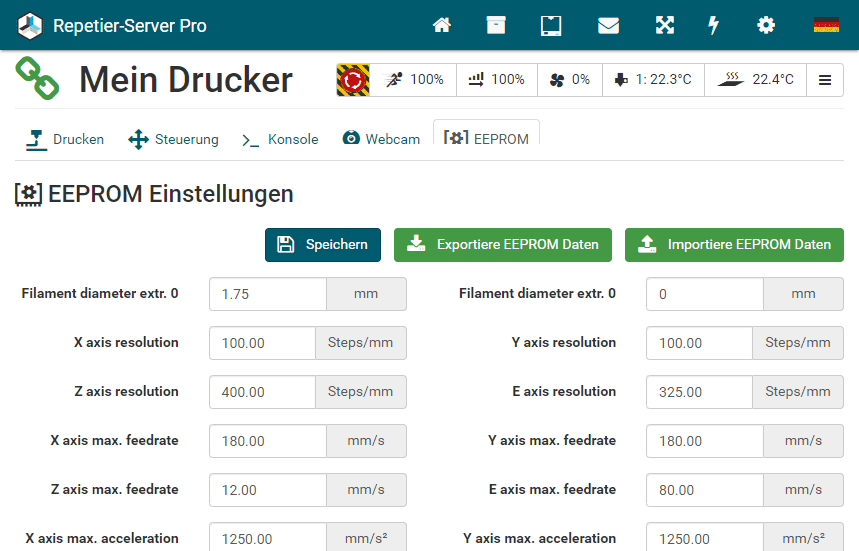Click Importiere EEPROM Daten button
The width and height of the screenshot is (859, 551).
pos(734,244)
